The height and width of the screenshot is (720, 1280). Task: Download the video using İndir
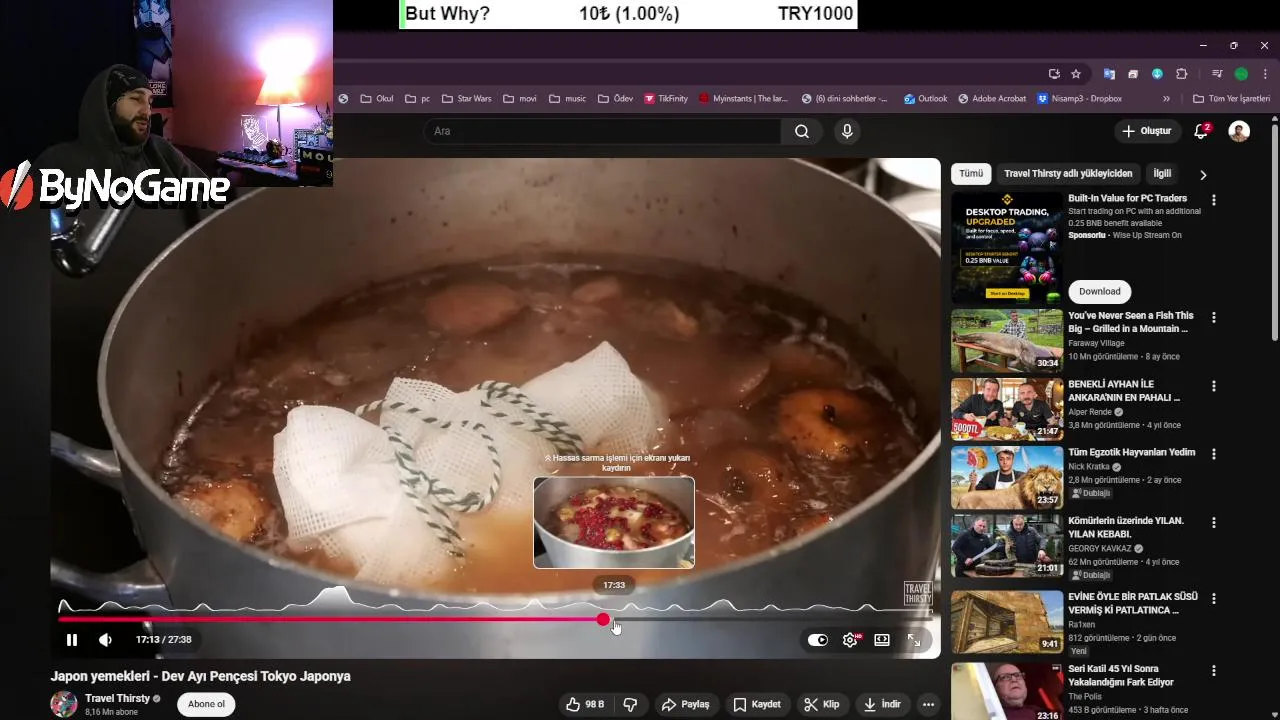pos(882,704)
